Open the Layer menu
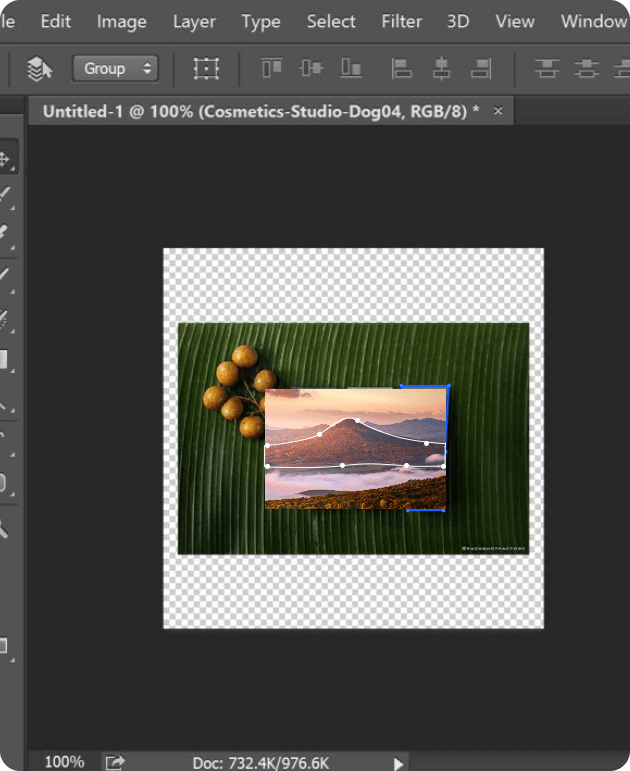Viewport: 630px width, 771px height. point(194,22)
